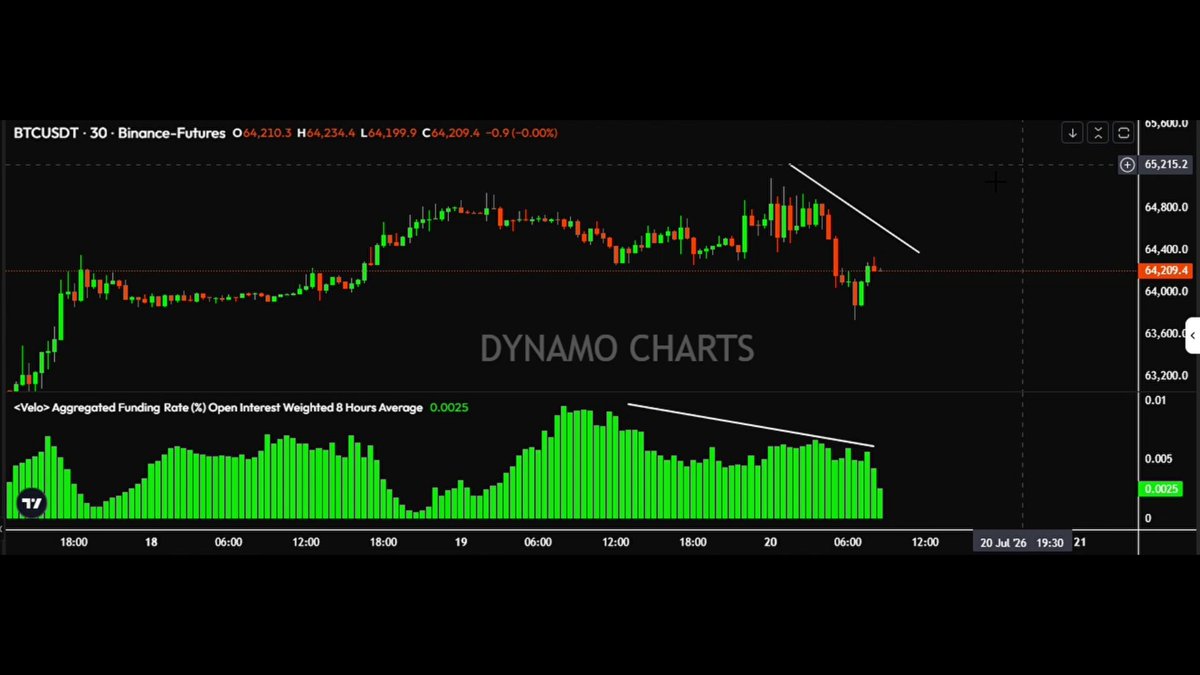Click the 64,000.0 price axis label
1200x675 pixels.
point(1166,291)
